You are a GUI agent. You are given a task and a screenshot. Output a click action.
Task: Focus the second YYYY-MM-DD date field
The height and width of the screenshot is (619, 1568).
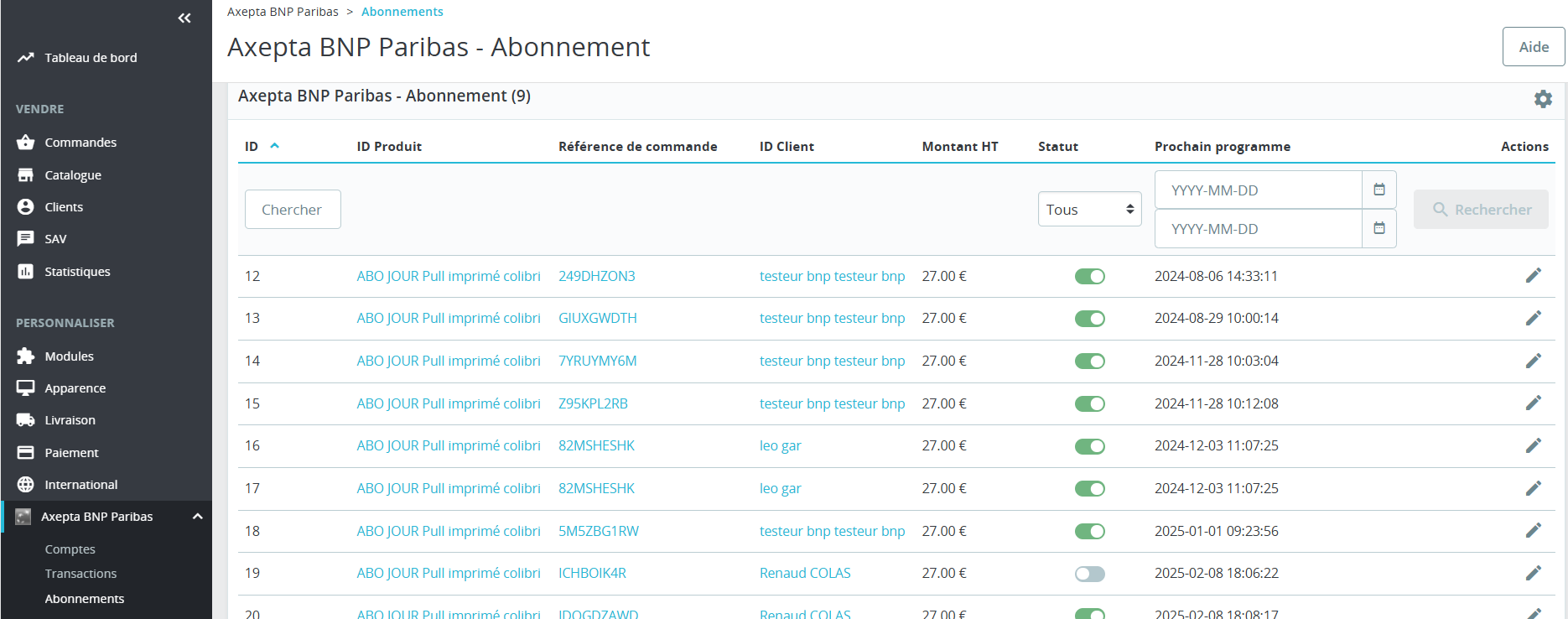(x=1258, y=228)
